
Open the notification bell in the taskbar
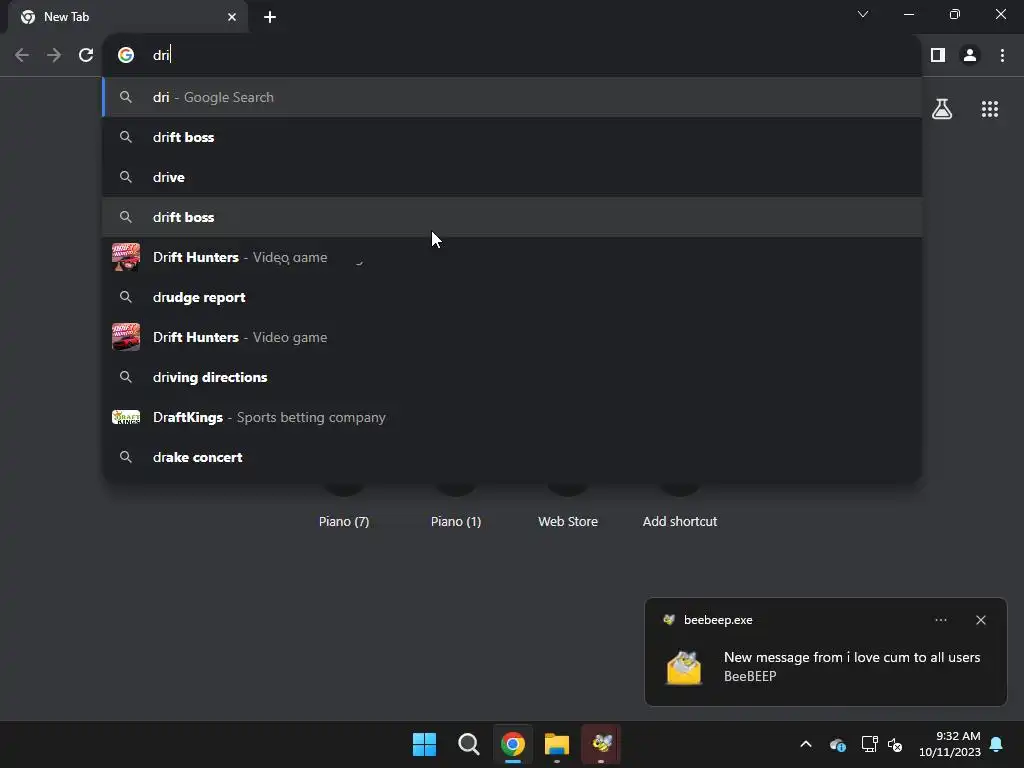pos(997,744)
